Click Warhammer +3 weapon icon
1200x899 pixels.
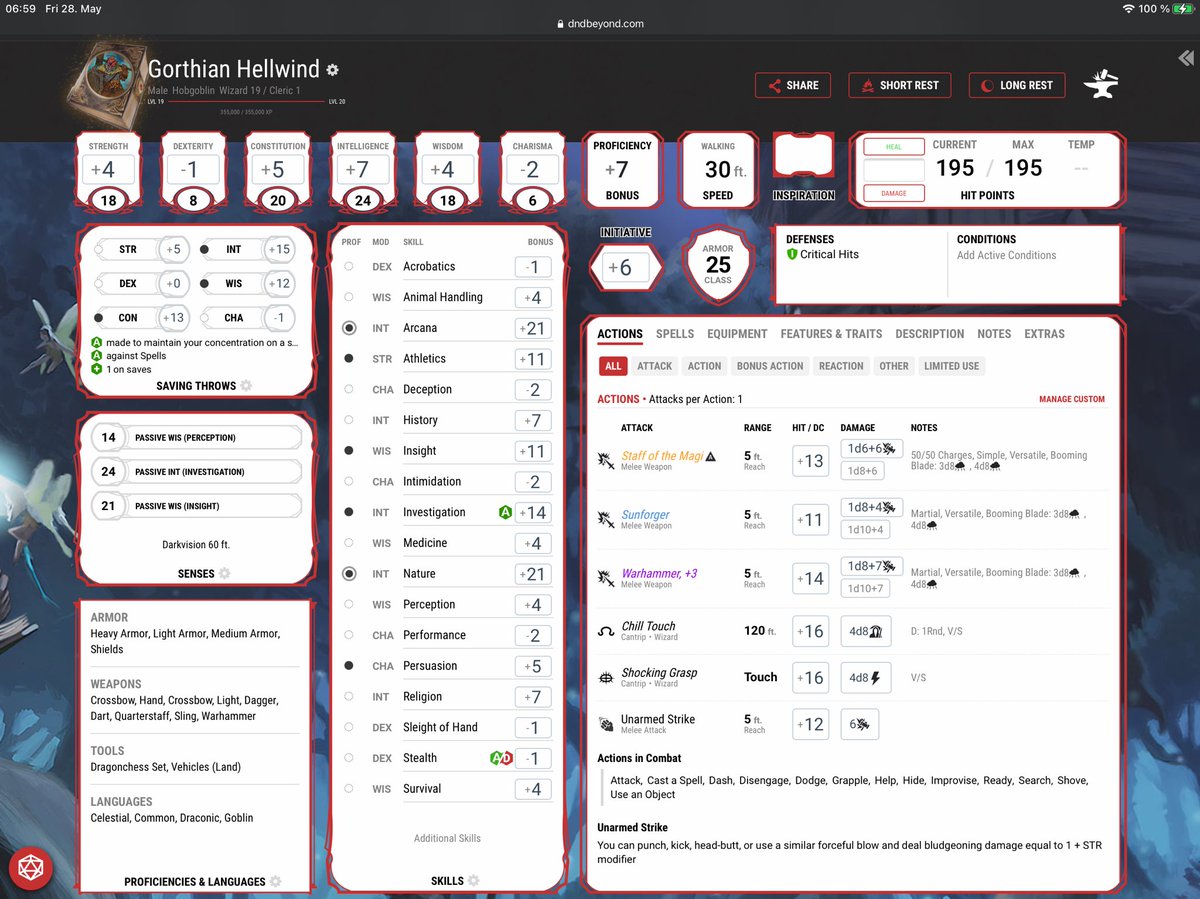(604, 579)
